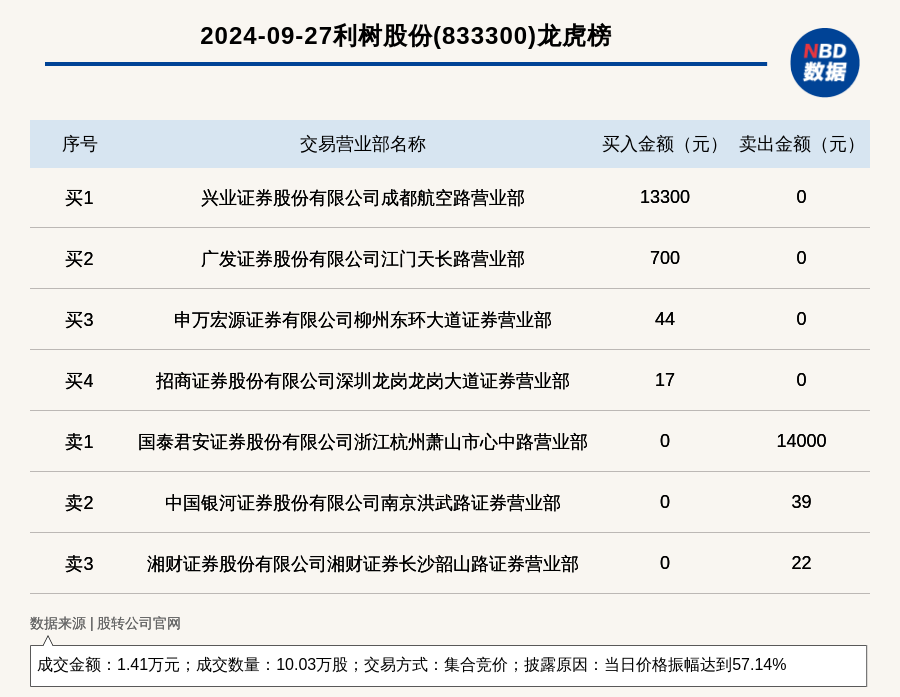The width and height of the screenshot is (900, 697).
Task: Click the buy amount 13300
Action: [665, 197]
